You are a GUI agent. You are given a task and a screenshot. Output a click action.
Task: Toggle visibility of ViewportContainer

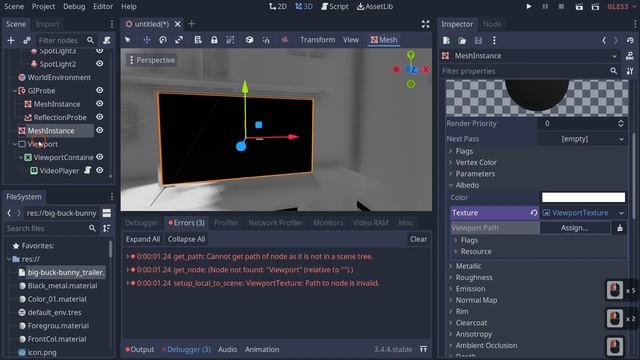pyautogui.click(x=99, y=157)
